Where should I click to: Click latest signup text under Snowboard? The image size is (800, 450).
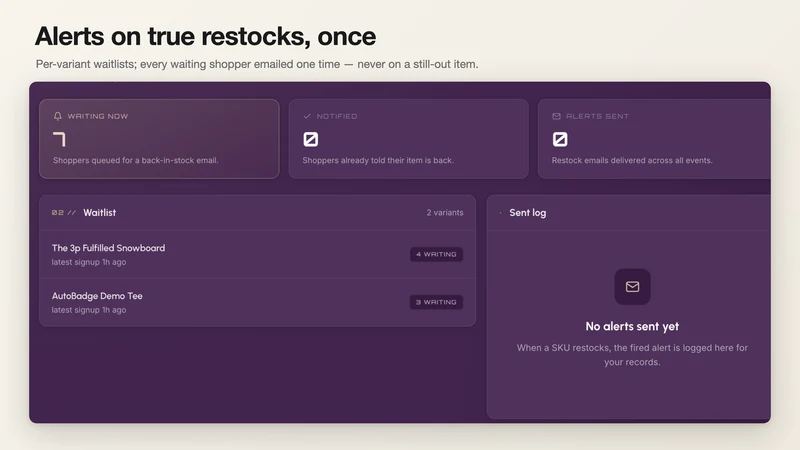point(89,262)
